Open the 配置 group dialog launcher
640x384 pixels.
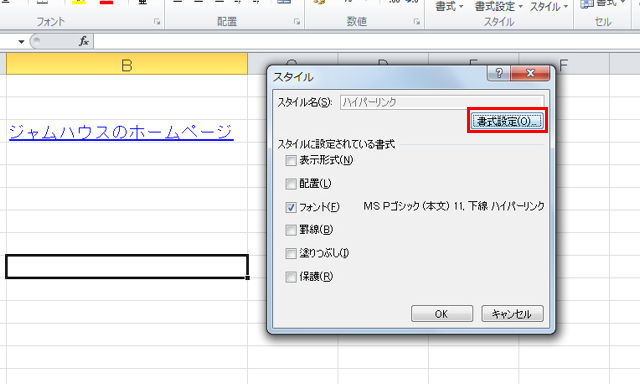click(x=297, y=22)
